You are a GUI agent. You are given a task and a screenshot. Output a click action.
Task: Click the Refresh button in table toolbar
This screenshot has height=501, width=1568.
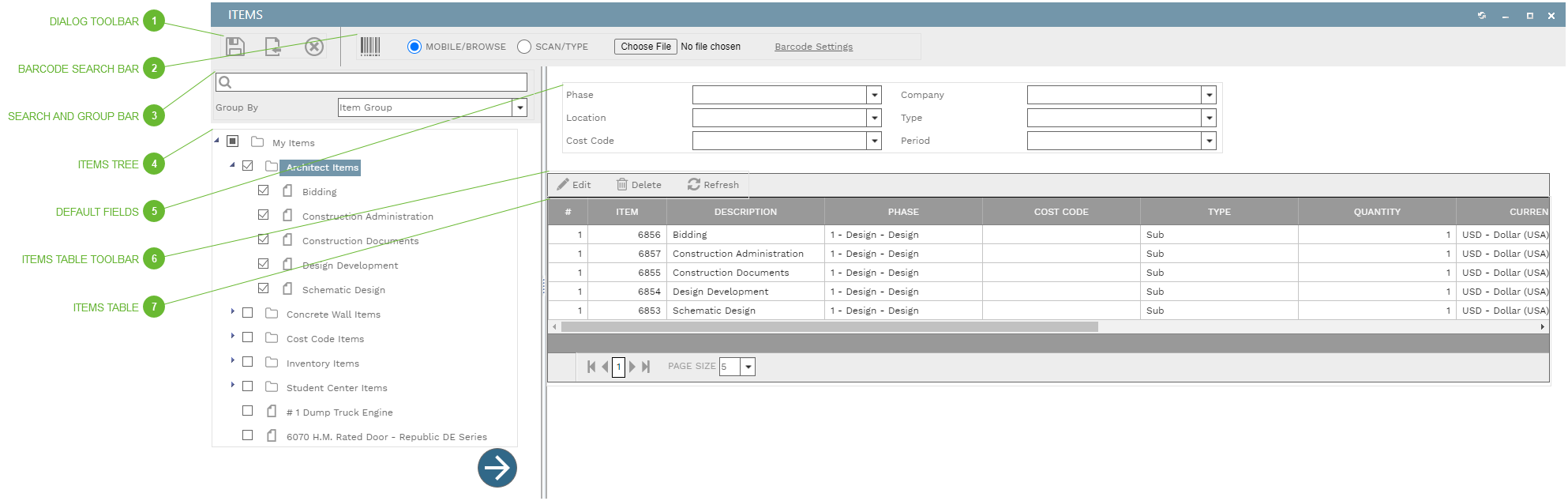point(713,185)
